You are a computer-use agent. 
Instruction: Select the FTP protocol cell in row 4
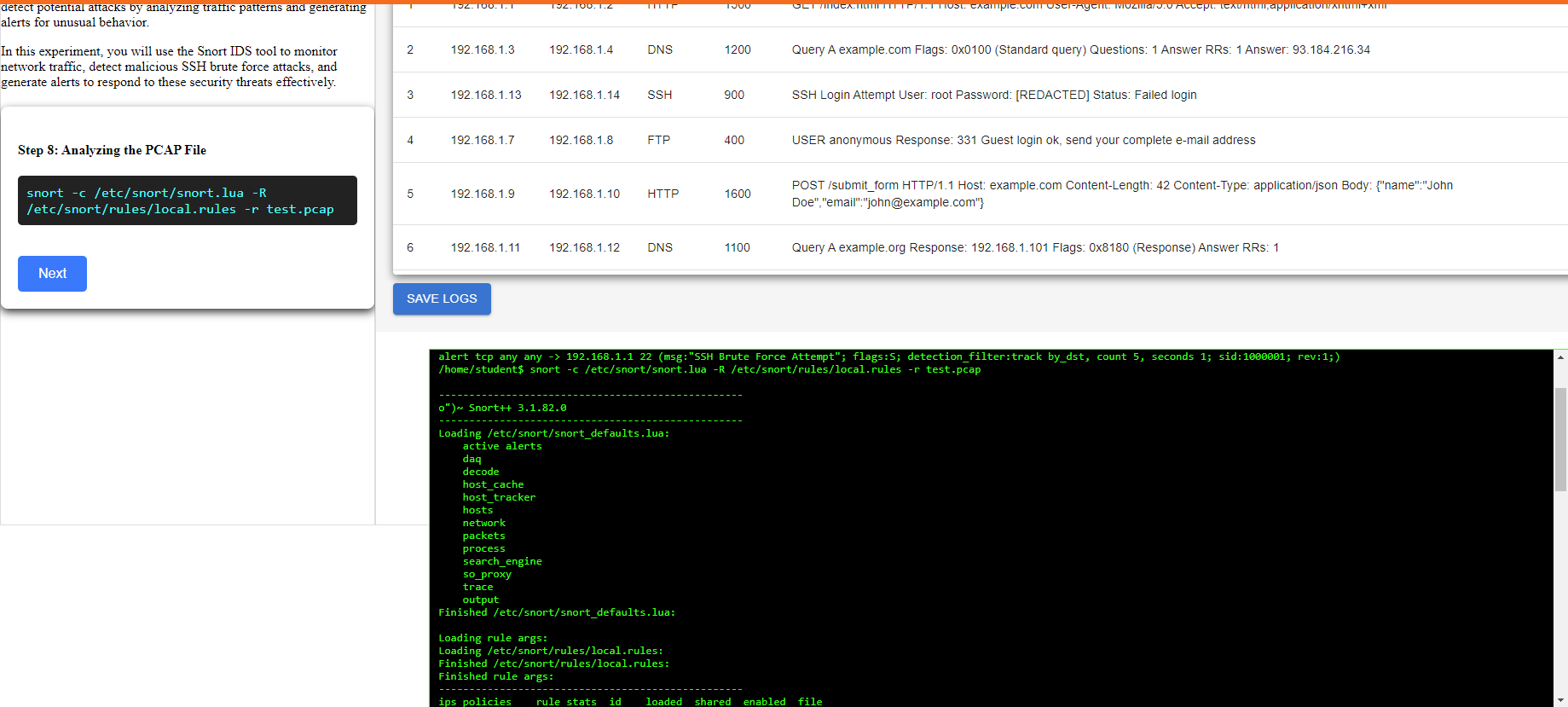tap(658, 140)
